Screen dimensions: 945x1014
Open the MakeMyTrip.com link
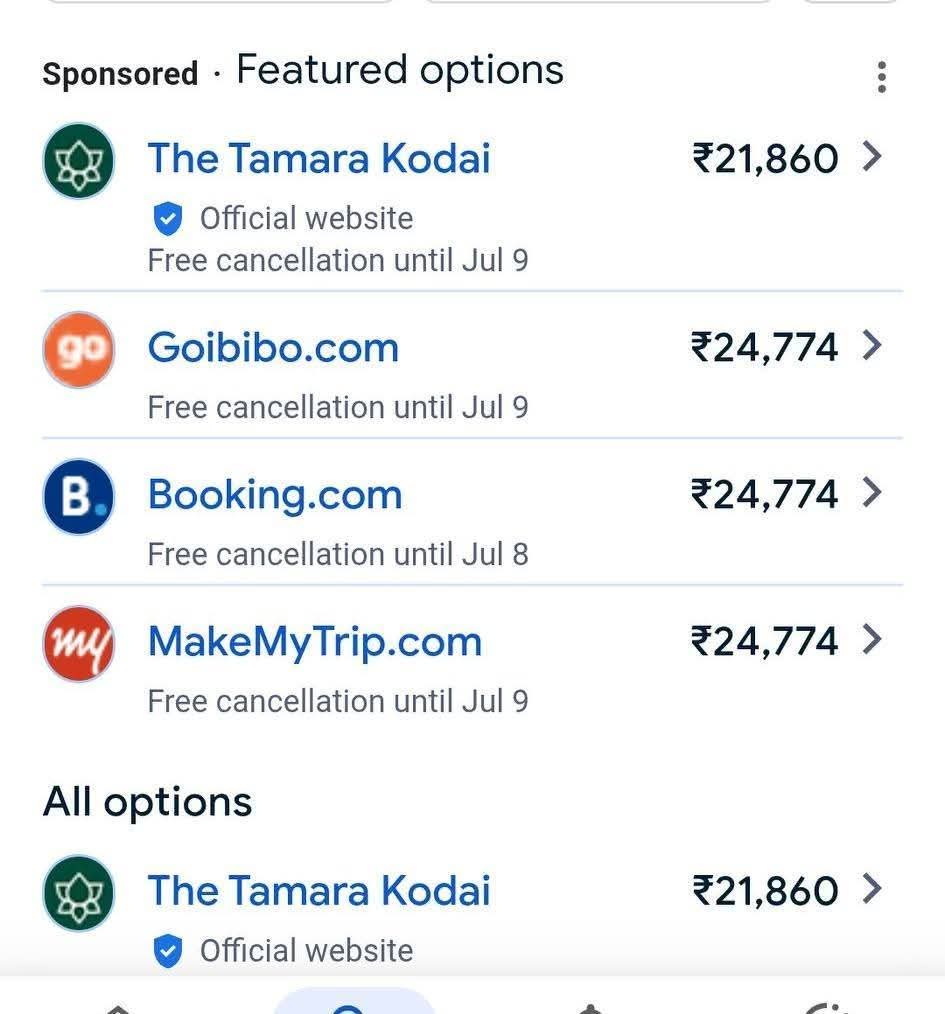click(315, 642)
